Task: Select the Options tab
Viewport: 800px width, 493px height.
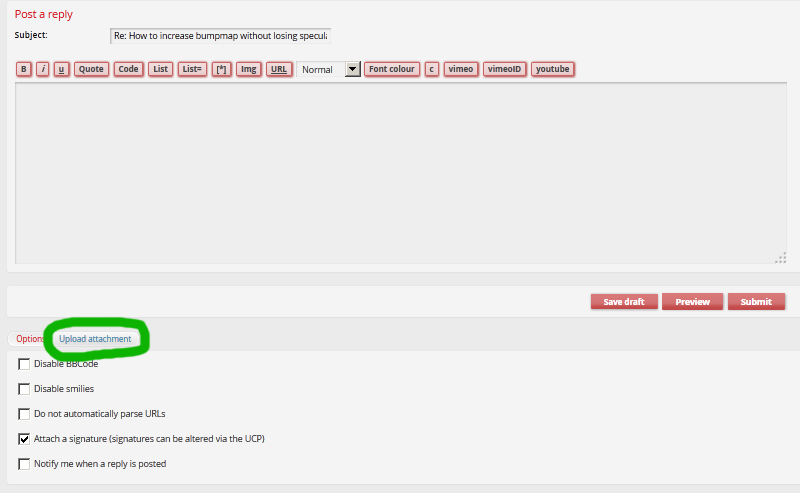Action: (29, 339)
